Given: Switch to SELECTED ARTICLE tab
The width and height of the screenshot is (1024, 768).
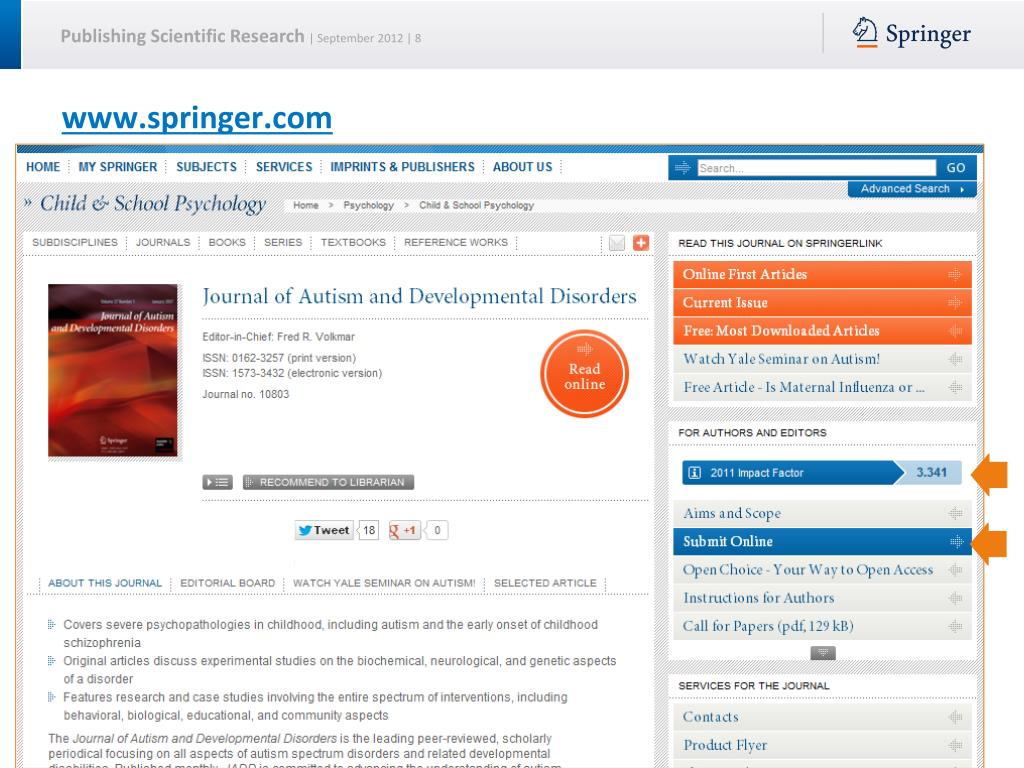Looking at the screenshot, I should click(x=545, y=583).
